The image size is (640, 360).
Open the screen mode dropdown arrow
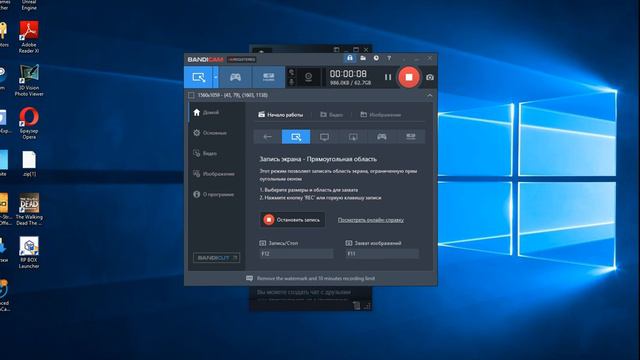pos(216,77)
